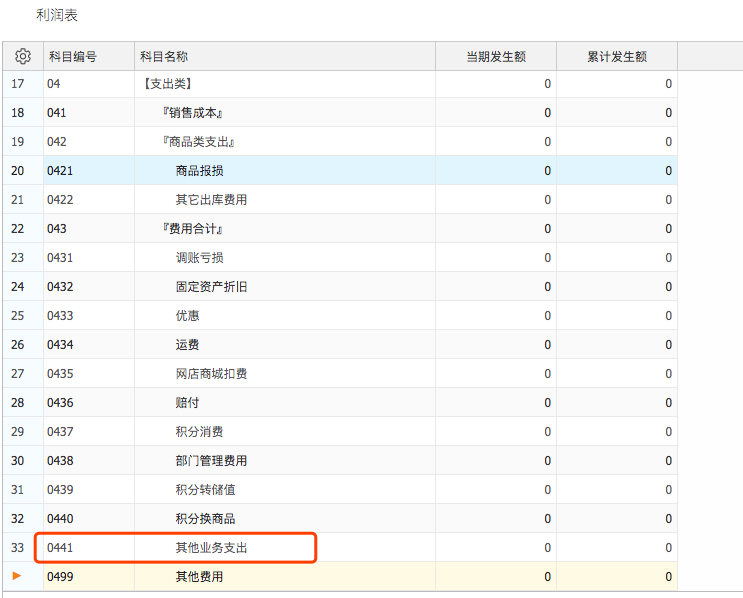This screenshot has height=598, width=743.
Task: Click the 累计发生额 column header
Action: [x=617, y=57]
